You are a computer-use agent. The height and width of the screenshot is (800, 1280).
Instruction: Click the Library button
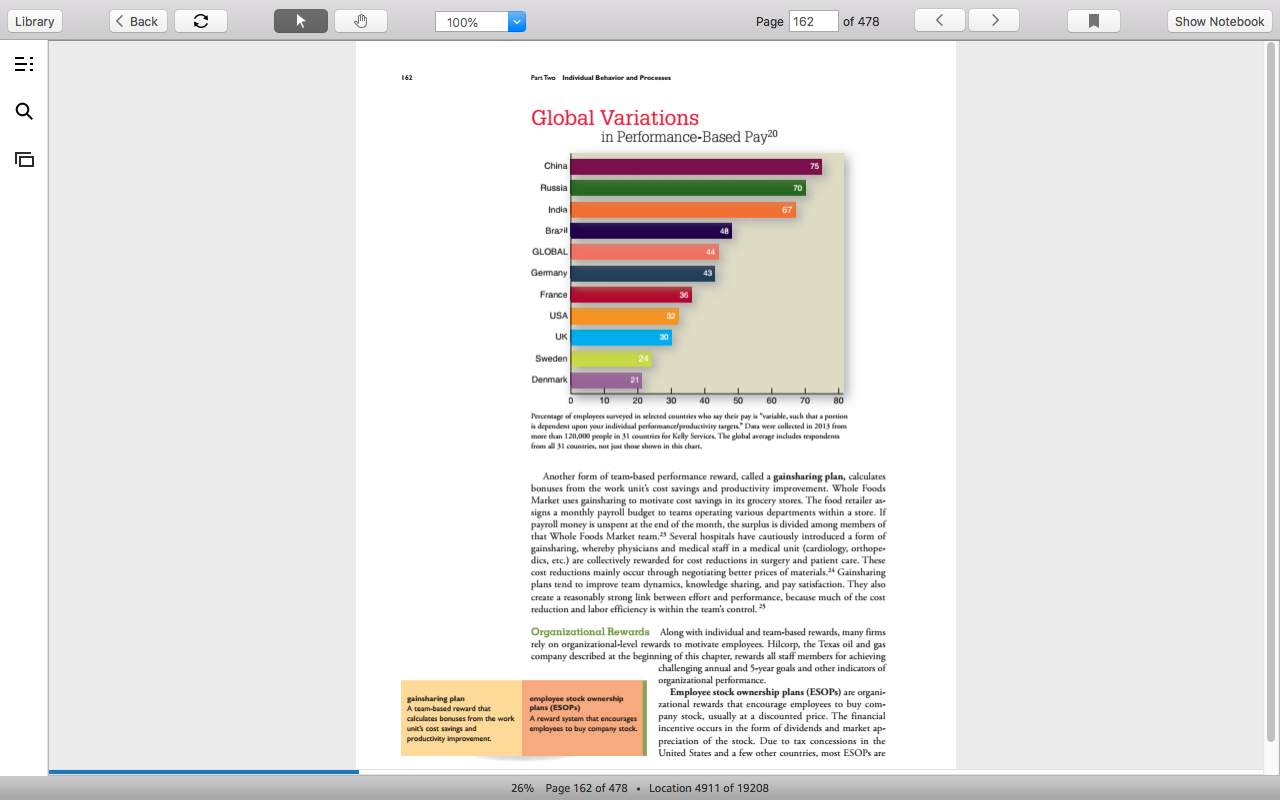[35, 21]
